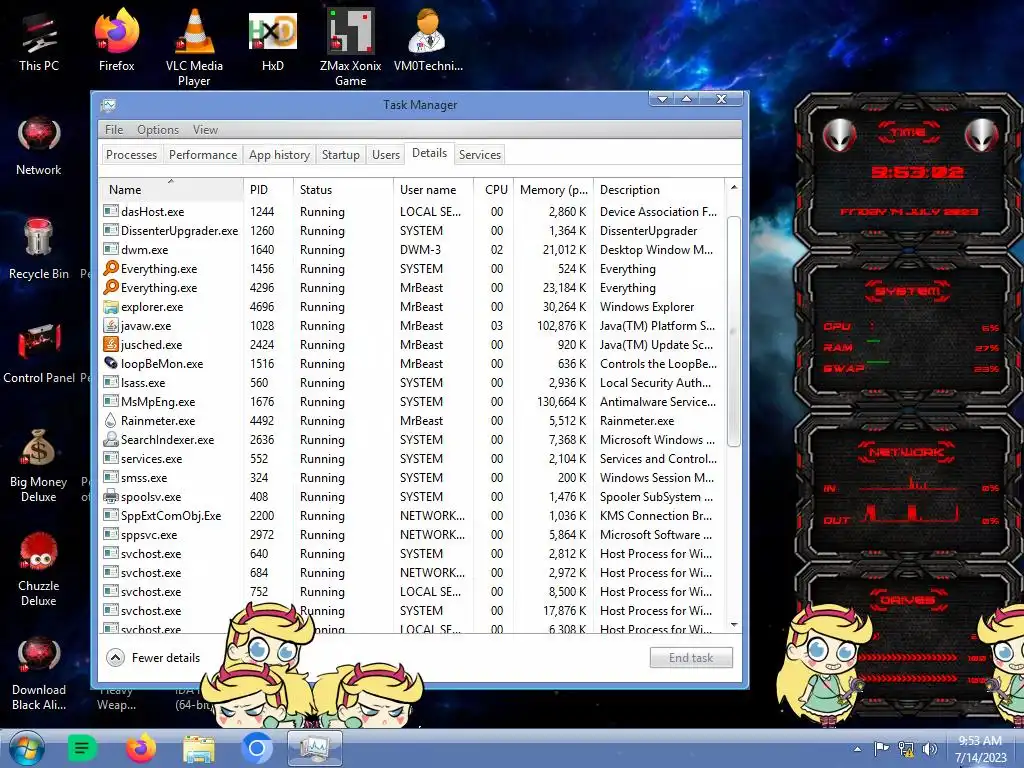Select the dwm.exe process row
Screen dimensions: 1024x768
pos(411,249)
